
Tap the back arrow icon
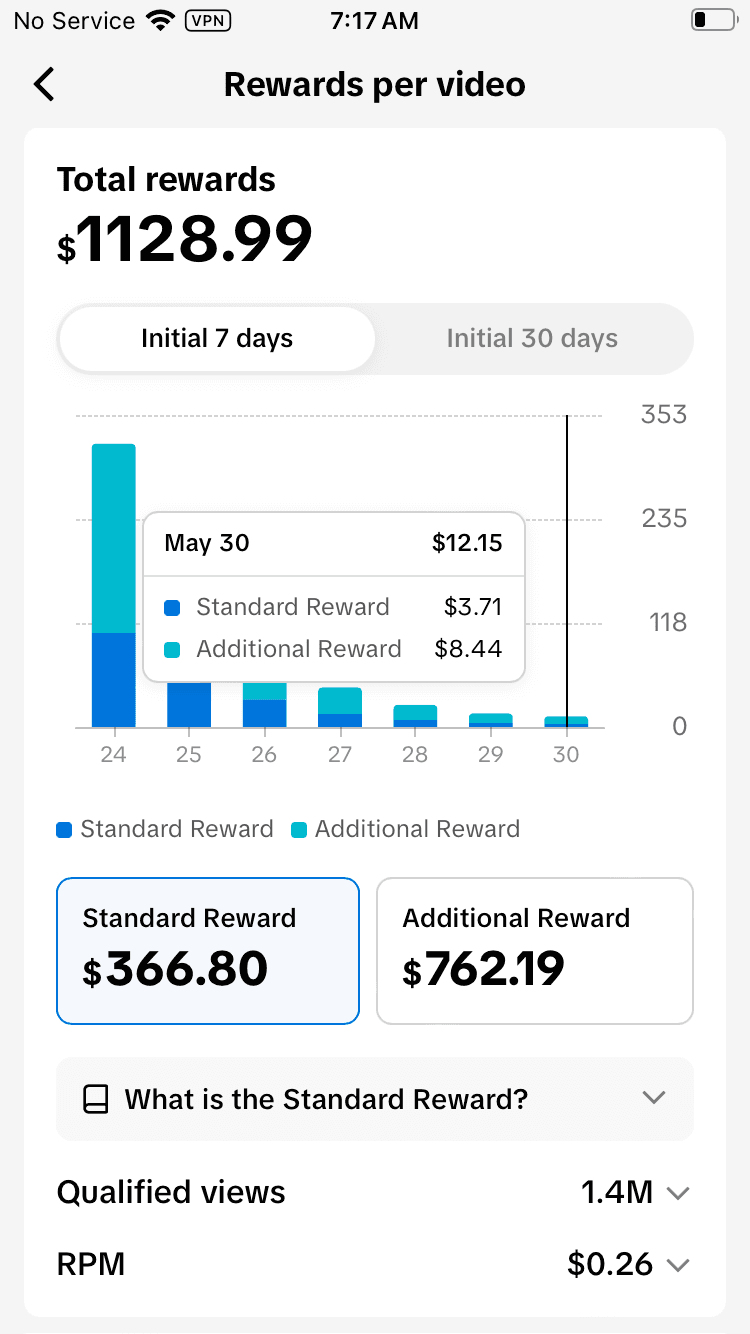click(44, 85)
